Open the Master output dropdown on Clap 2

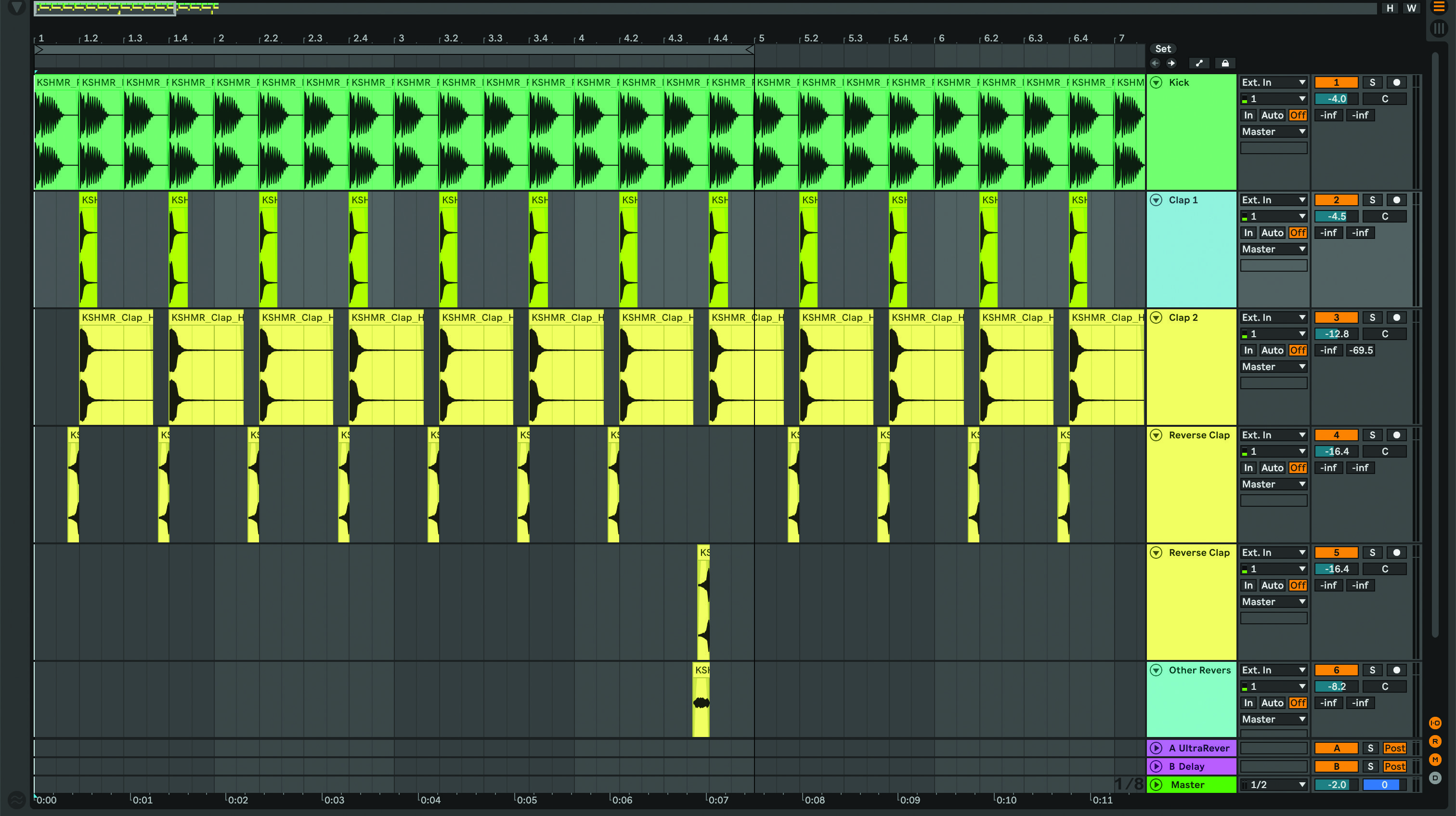[x=1273, y=367]
